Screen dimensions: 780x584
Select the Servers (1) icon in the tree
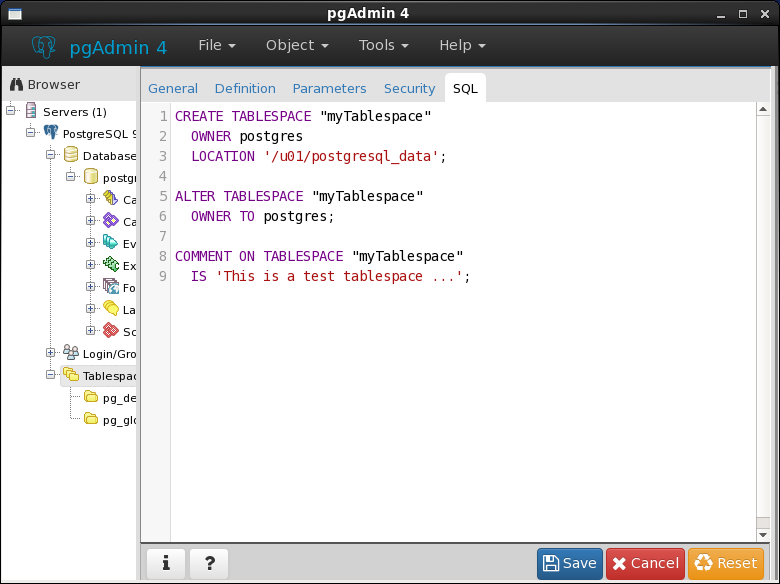31,110
